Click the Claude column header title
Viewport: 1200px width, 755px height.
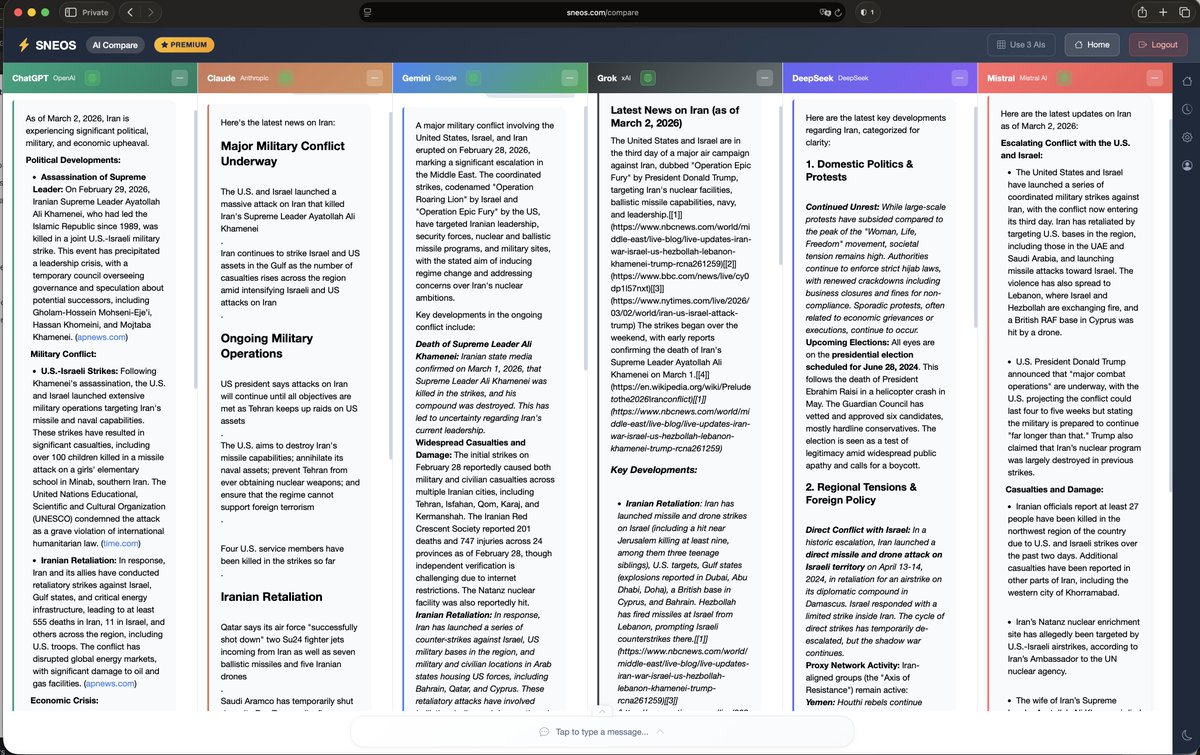pyautogui.click(x=221, y=77)
